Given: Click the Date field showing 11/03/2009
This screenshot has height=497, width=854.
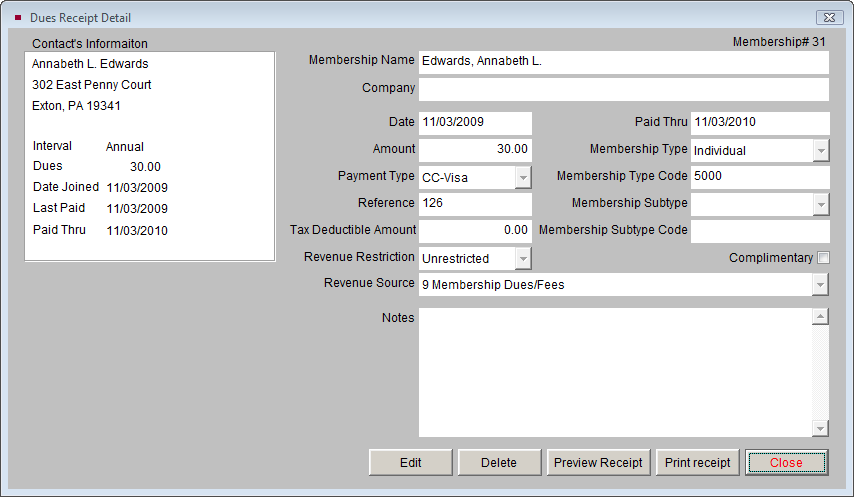Looking at the screenshot, I should click(475, 123).
